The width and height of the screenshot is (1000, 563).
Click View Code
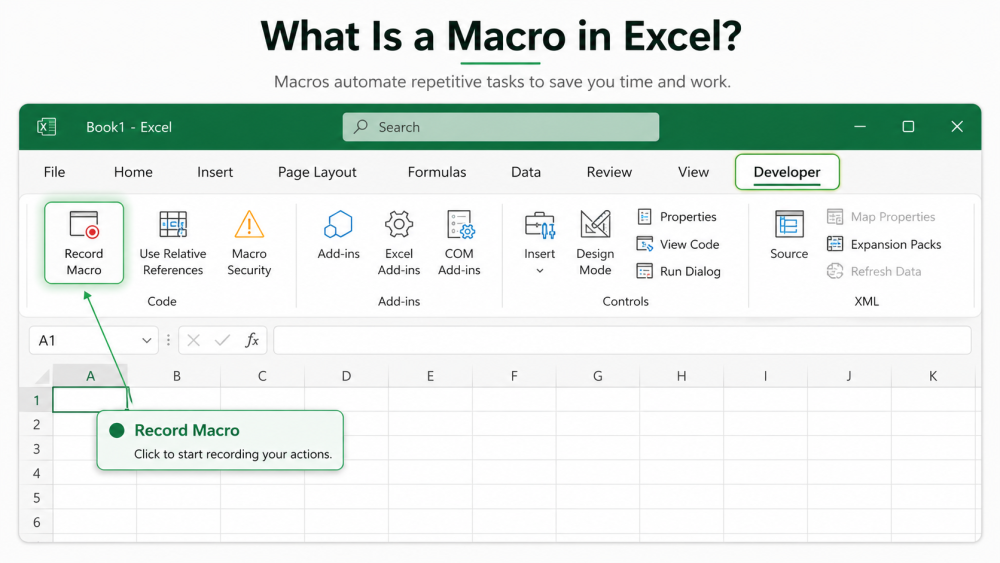coord(678,244)
